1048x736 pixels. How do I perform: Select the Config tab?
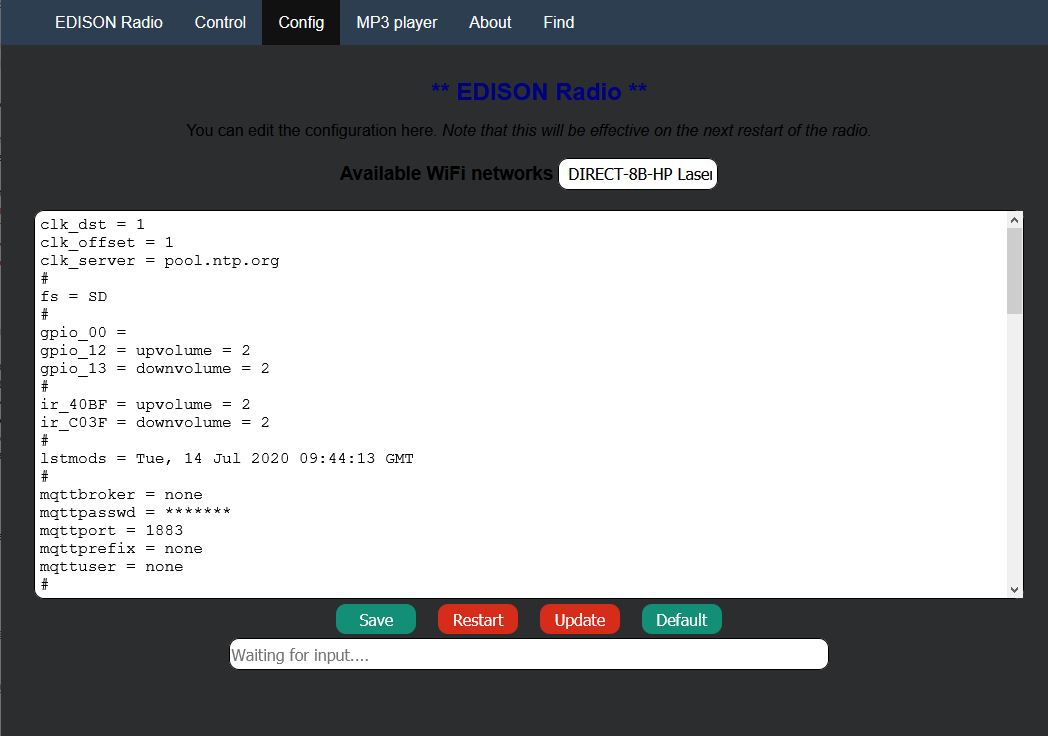(300, 22)
